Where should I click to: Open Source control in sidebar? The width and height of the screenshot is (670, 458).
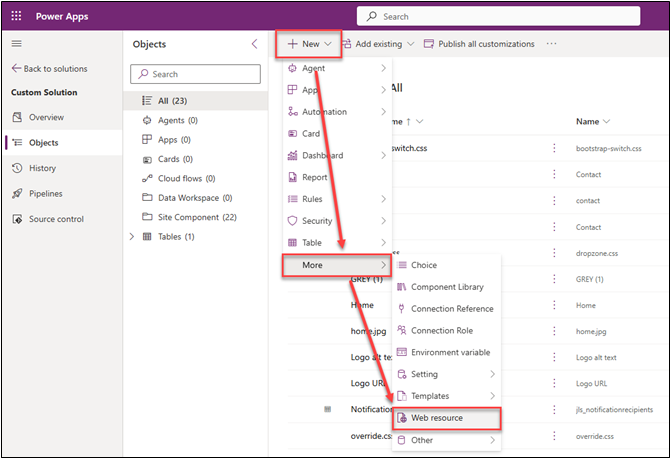(57, 218)
